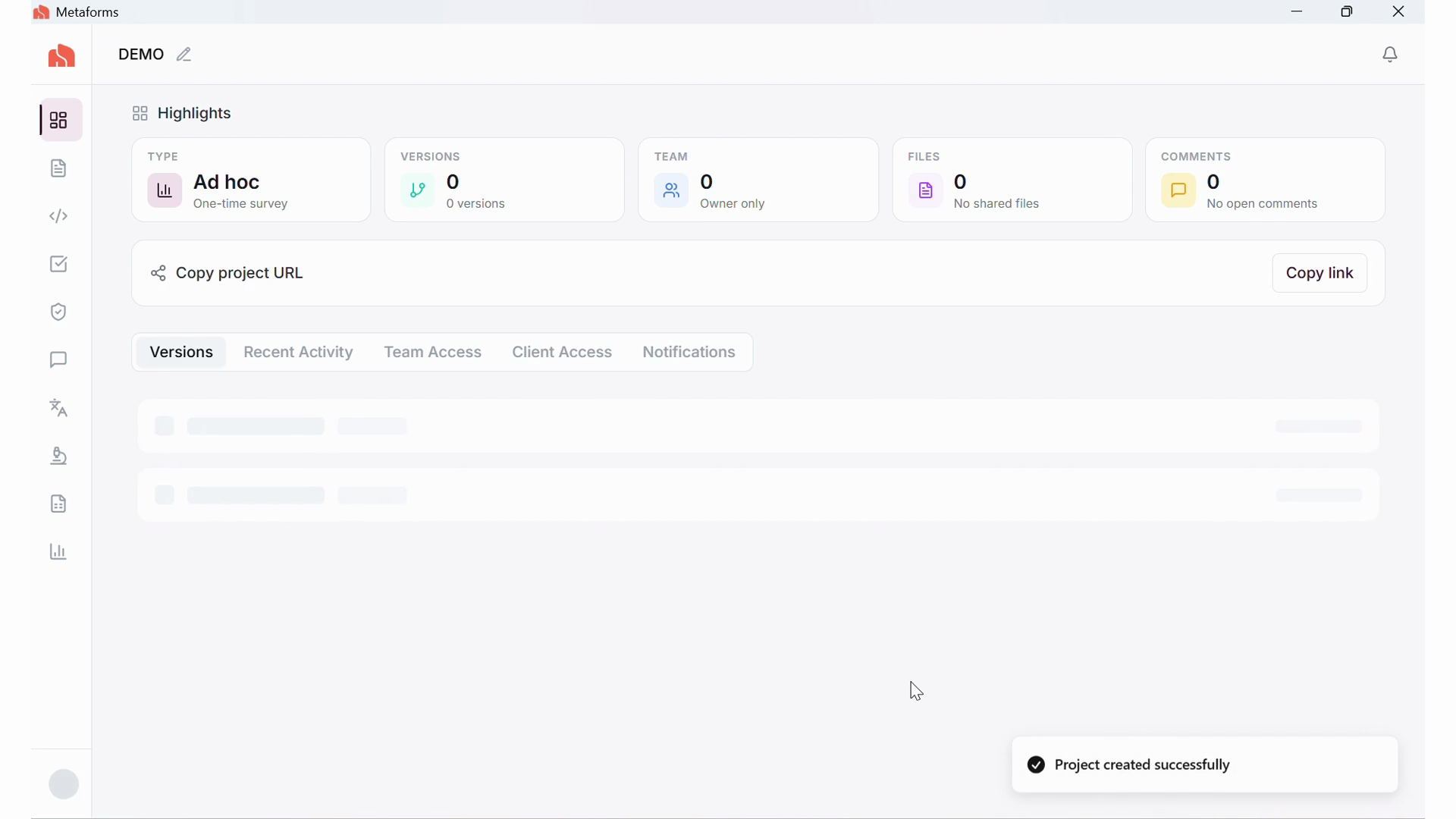Select the Notifications tab
Viewport: 1456px width, 819px height.
pos(689,352)
